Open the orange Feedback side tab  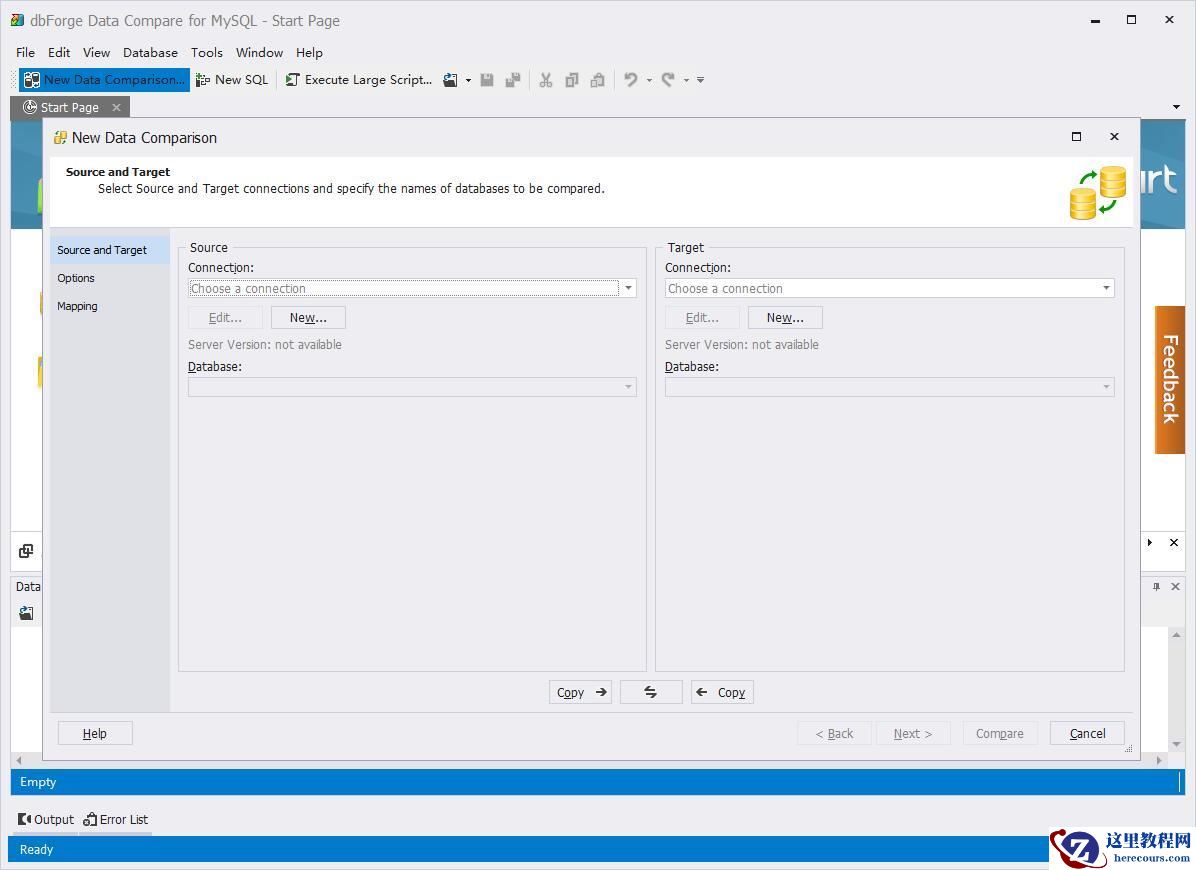[x=1170, y=379]
